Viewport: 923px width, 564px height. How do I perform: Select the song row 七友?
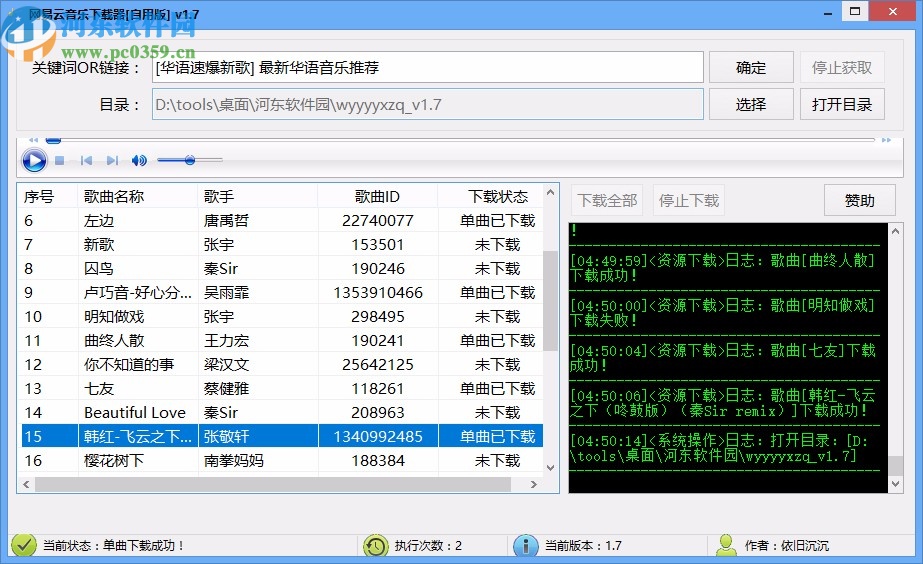[x=282, y=389]
